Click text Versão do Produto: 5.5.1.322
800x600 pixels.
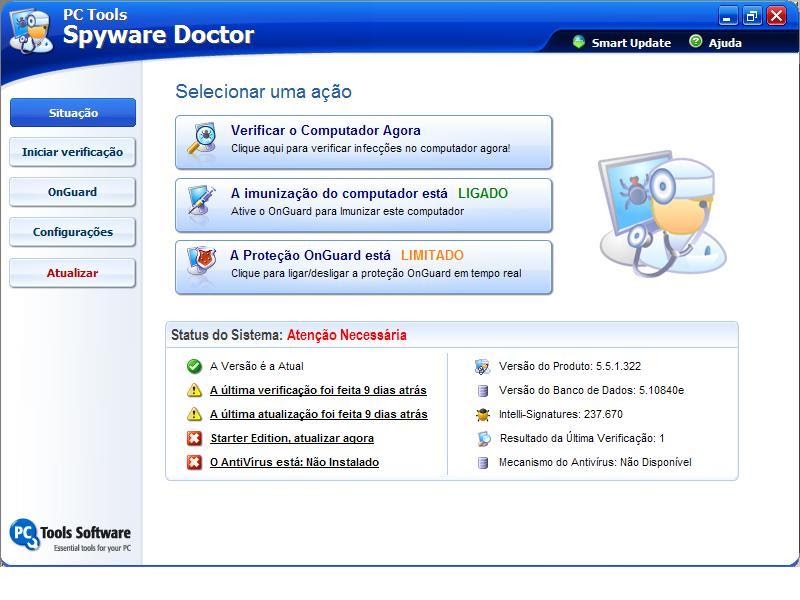click(570, 366)
